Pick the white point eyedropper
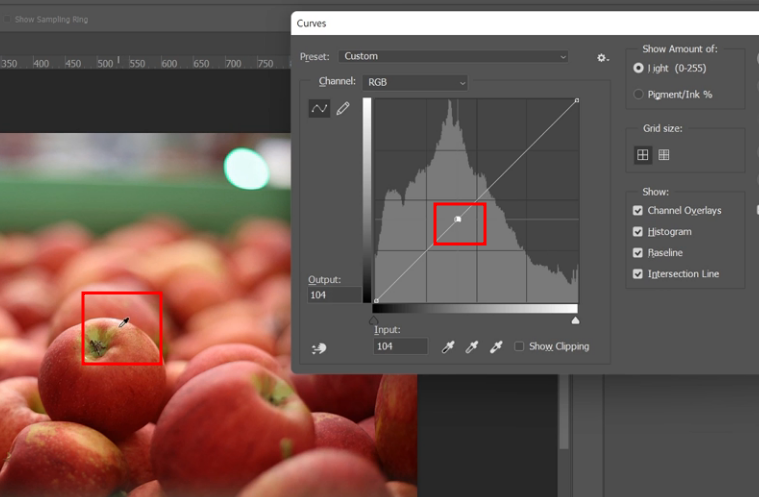759x497 pixels. click(496, 346)
